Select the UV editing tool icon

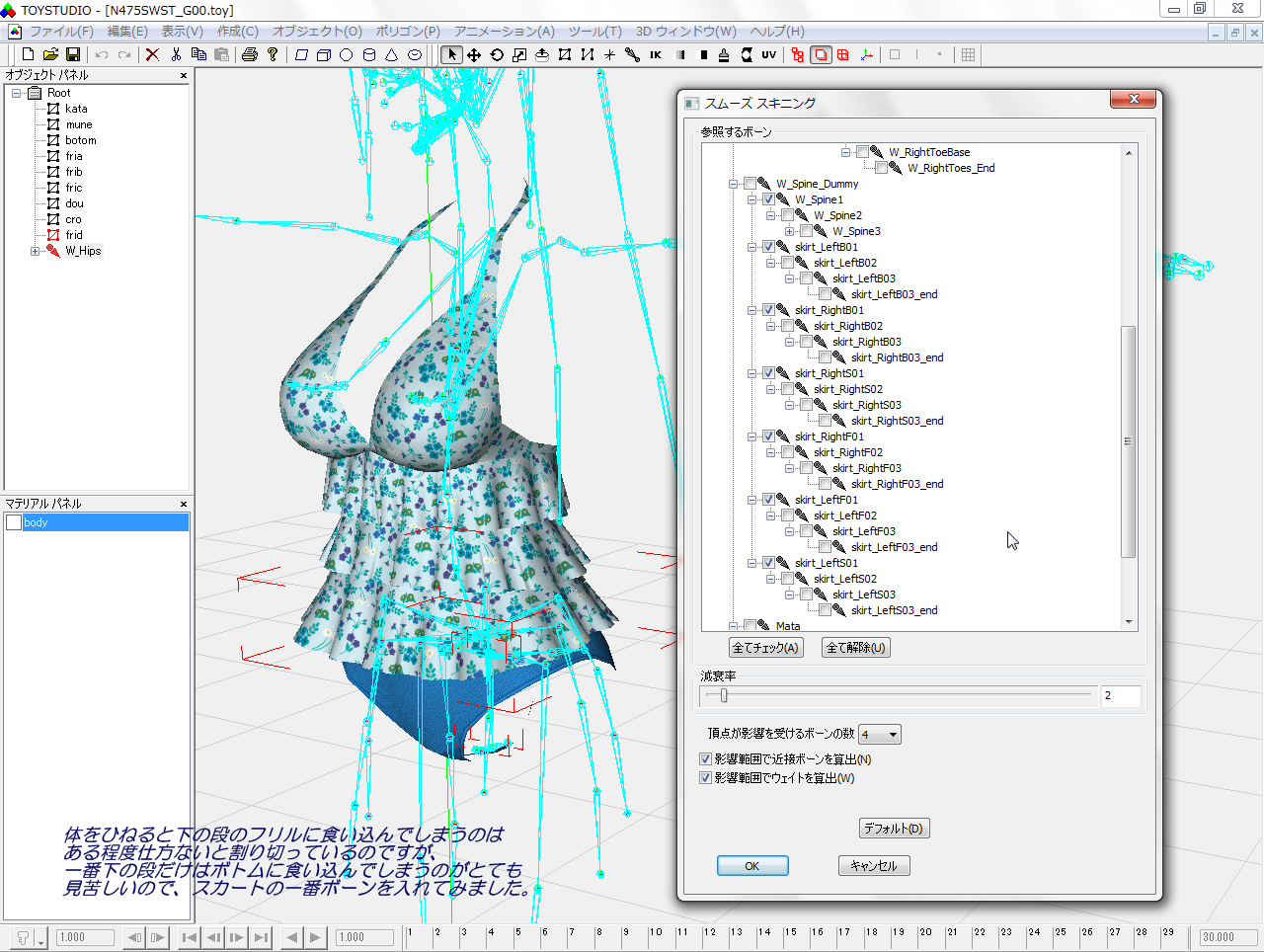click(768, 55)
